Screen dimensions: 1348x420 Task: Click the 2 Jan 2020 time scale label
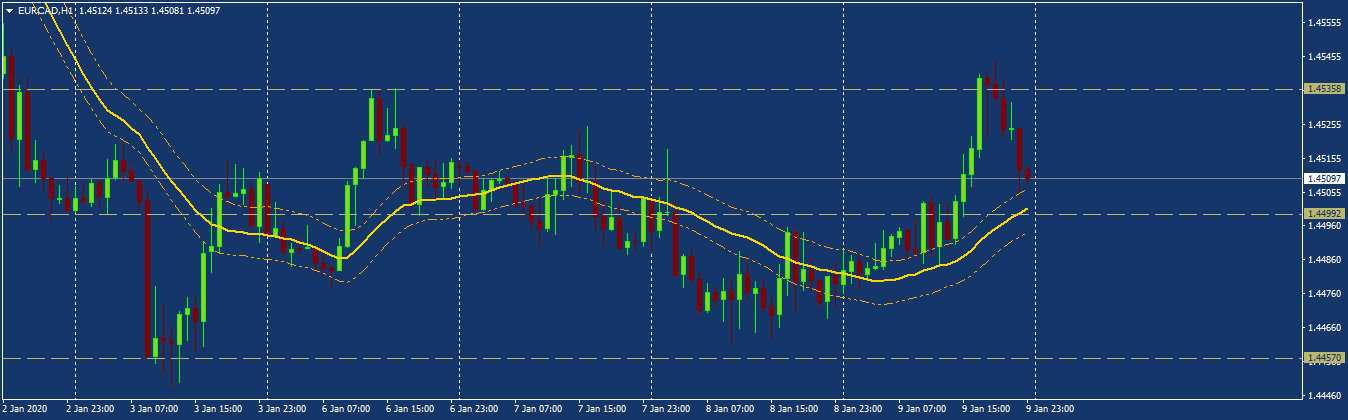tap(25, 409)
